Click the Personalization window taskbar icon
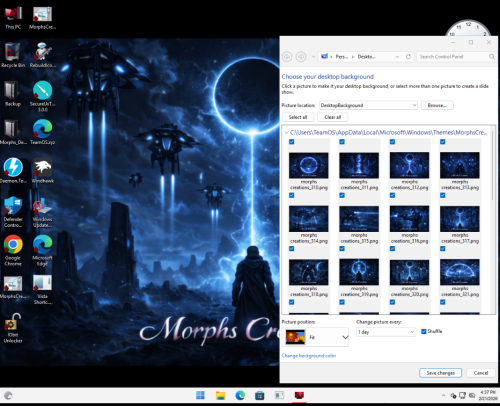This screenshot has height=406, width=500. 299,395
